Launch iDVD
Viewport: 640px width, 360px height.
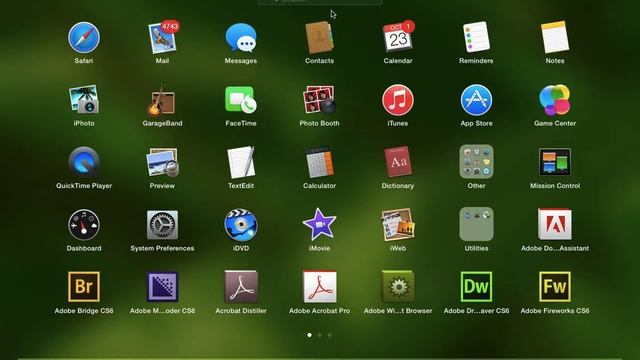click(241, 225)
